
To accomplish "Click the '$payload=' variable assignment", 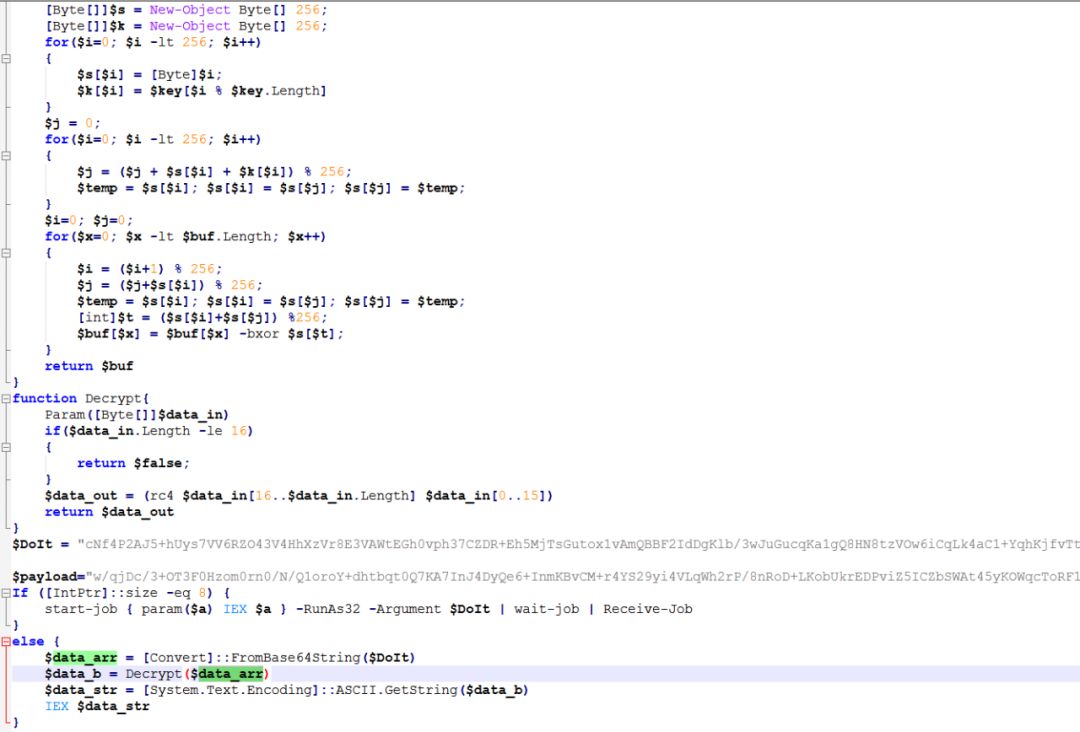I will [48, 576].
